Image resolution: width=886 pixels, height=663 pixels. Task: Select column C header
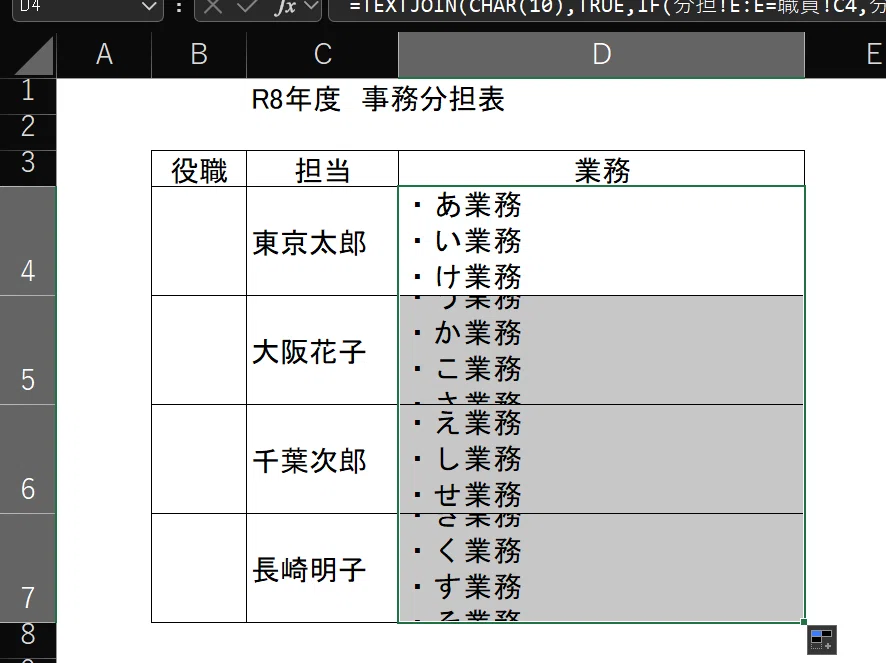tap(323, 55)
